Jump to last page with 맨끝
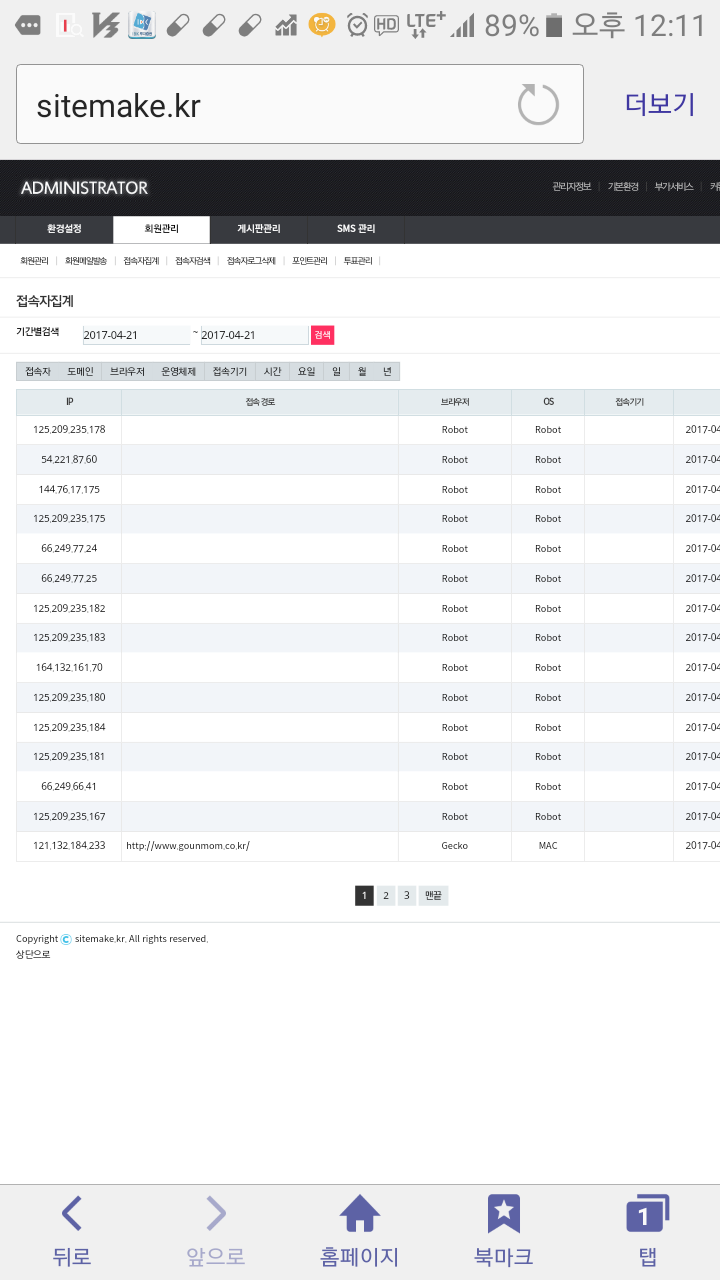 pos(433,896)
